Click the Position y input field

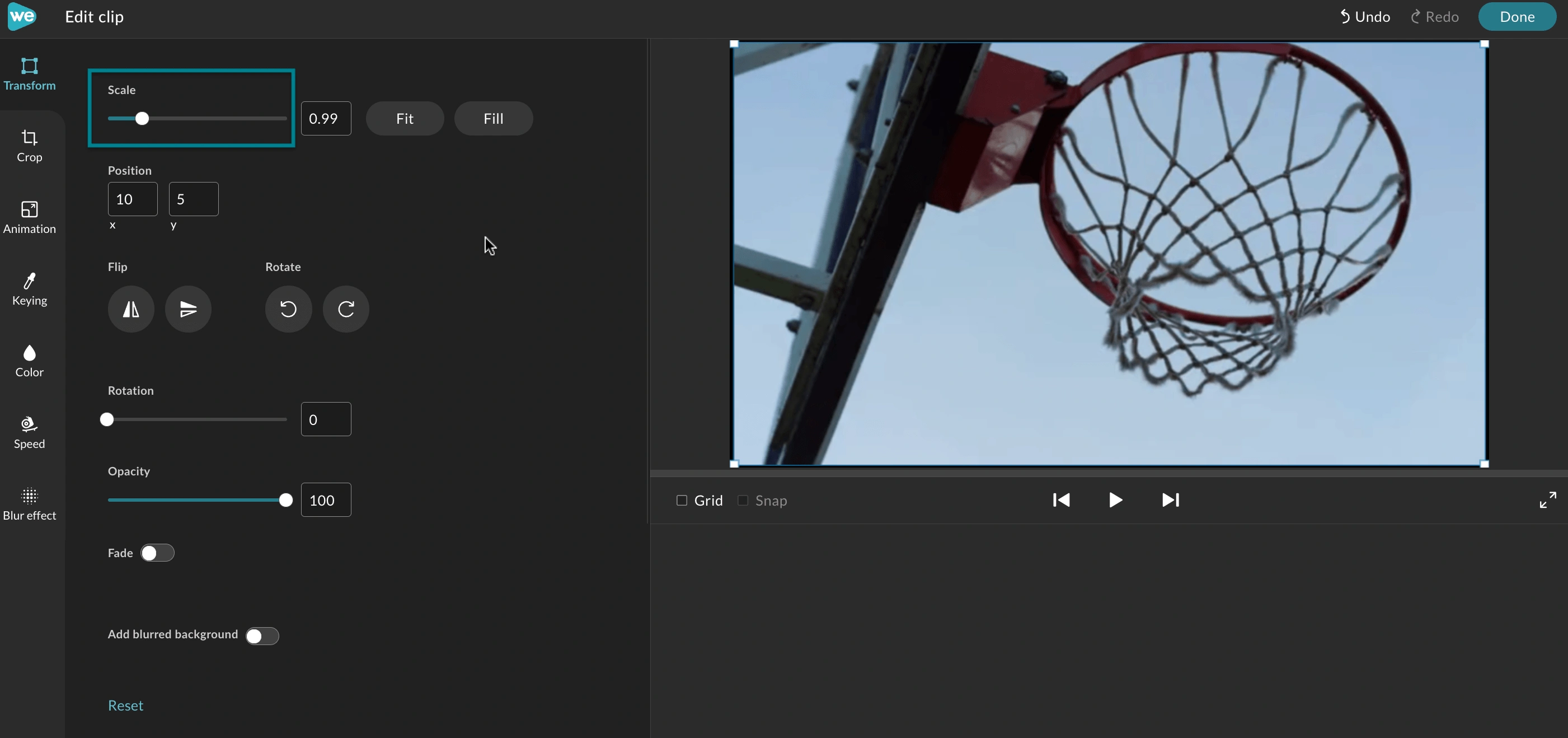(x=194, y=199)
